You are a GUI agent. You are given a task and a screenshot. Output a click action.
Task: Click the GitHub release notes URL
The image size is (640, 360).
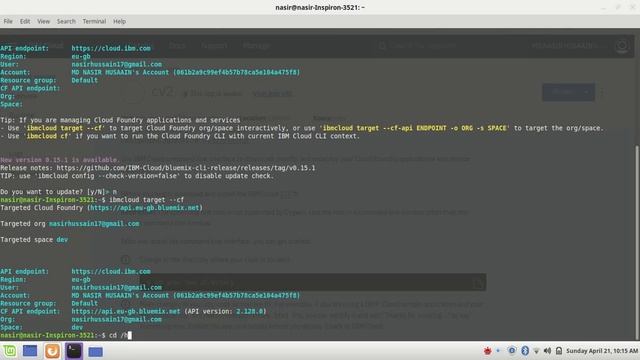186,168
